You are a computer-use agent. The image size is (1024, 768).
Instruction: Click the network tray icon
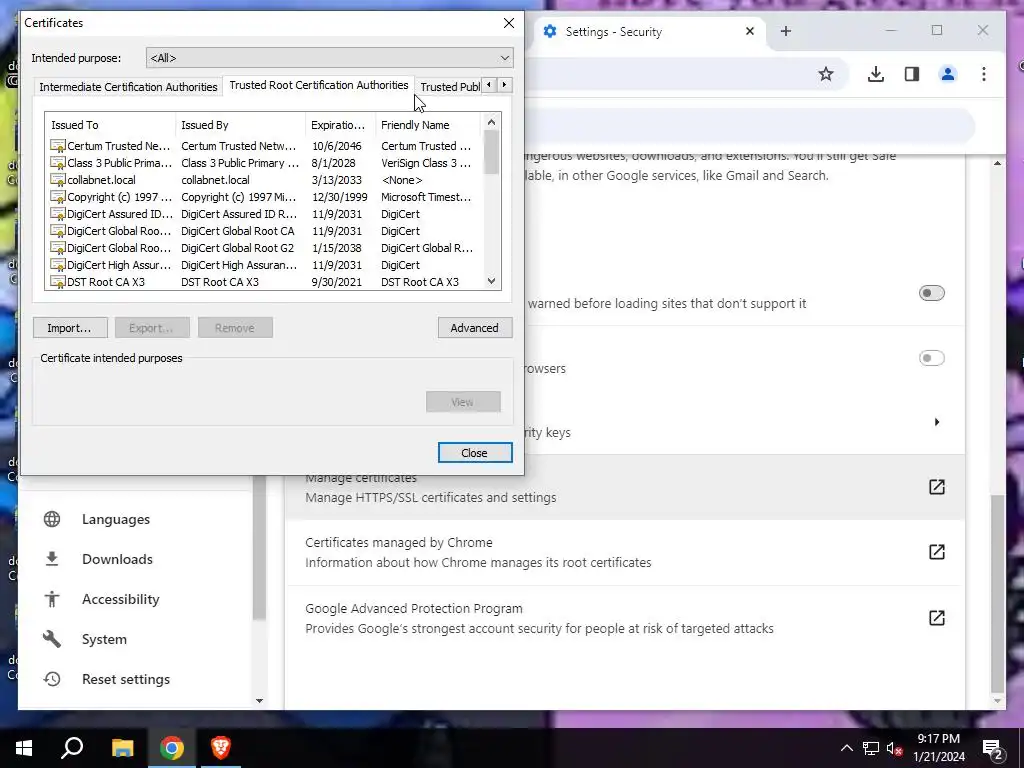(x=871, y=748)
